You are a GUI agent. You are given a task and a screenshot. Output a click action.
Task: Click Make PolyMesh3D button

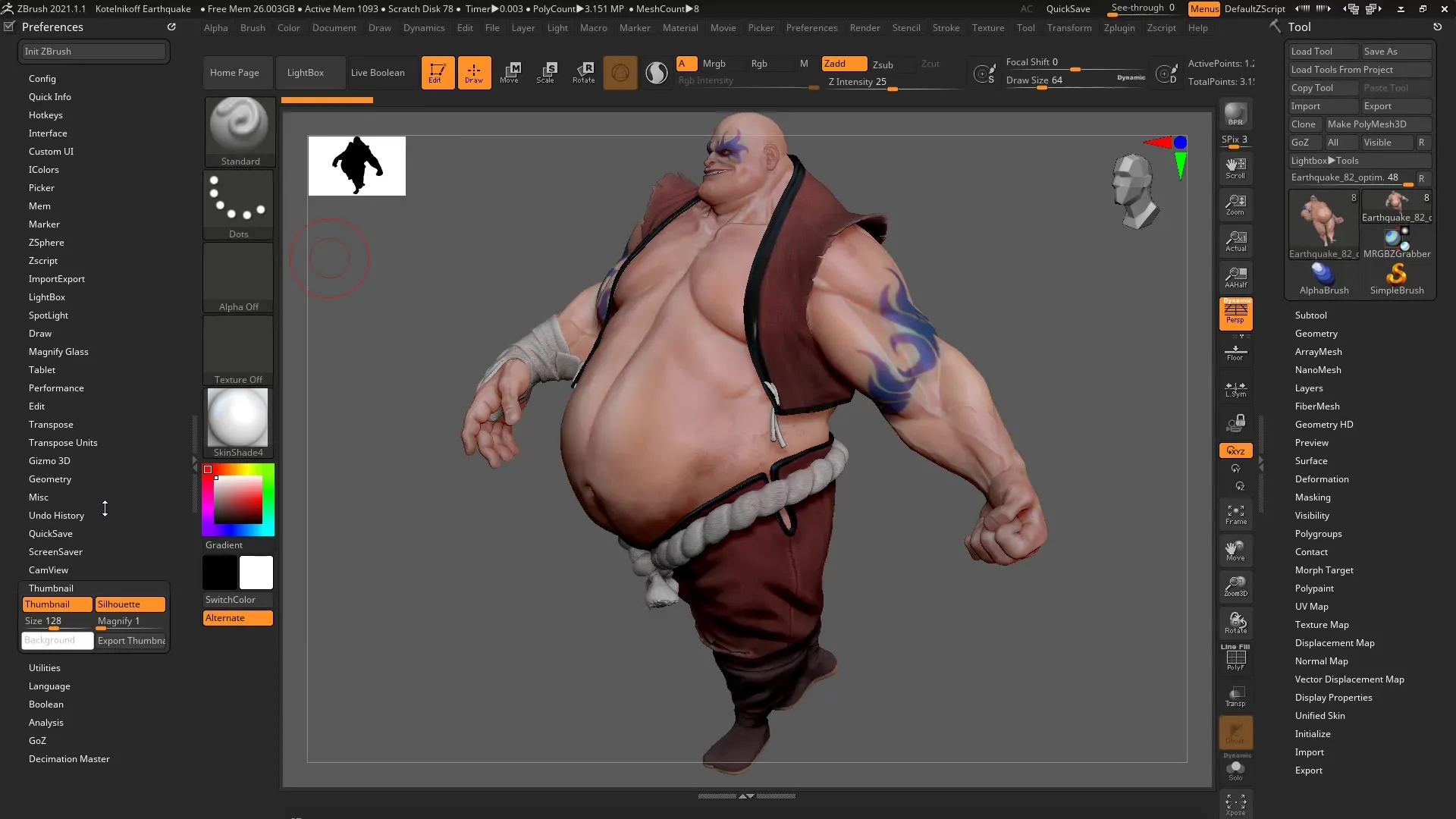[1378, 124]
